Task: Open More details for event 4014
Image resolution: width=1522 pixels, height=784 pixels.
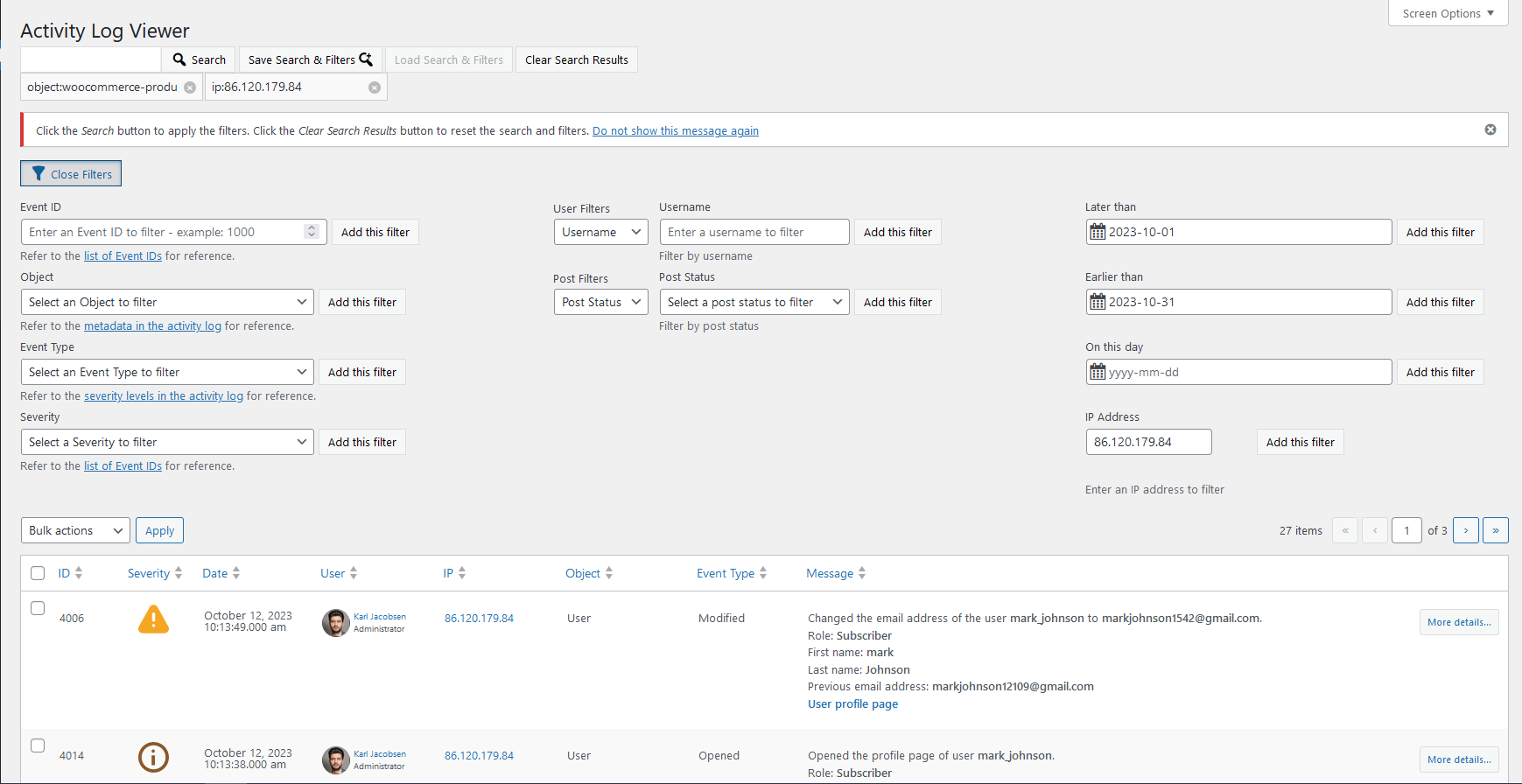Action: click(x=1459, y=759)
